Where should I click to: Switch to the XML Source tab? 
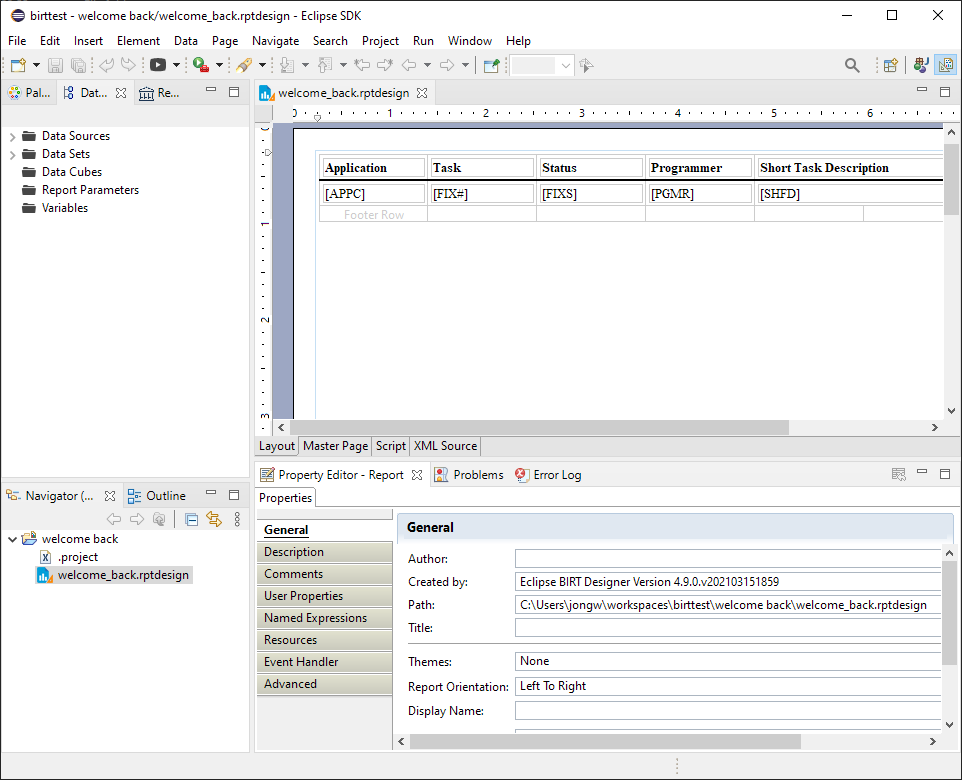(x=445, y=446)
